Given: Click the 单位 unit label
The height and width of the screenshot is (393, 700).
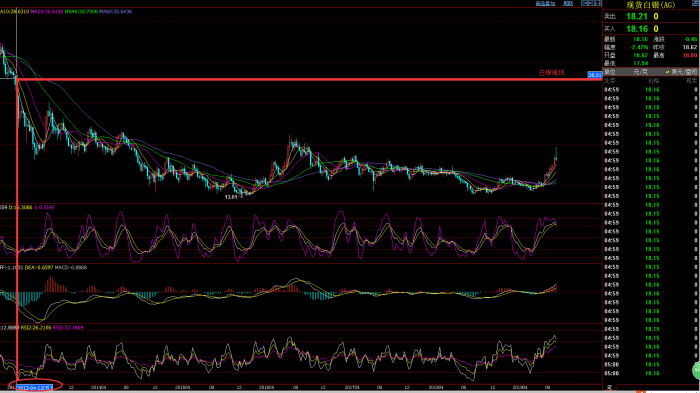Looking at the screenshot, I should (x=610, y=72).
